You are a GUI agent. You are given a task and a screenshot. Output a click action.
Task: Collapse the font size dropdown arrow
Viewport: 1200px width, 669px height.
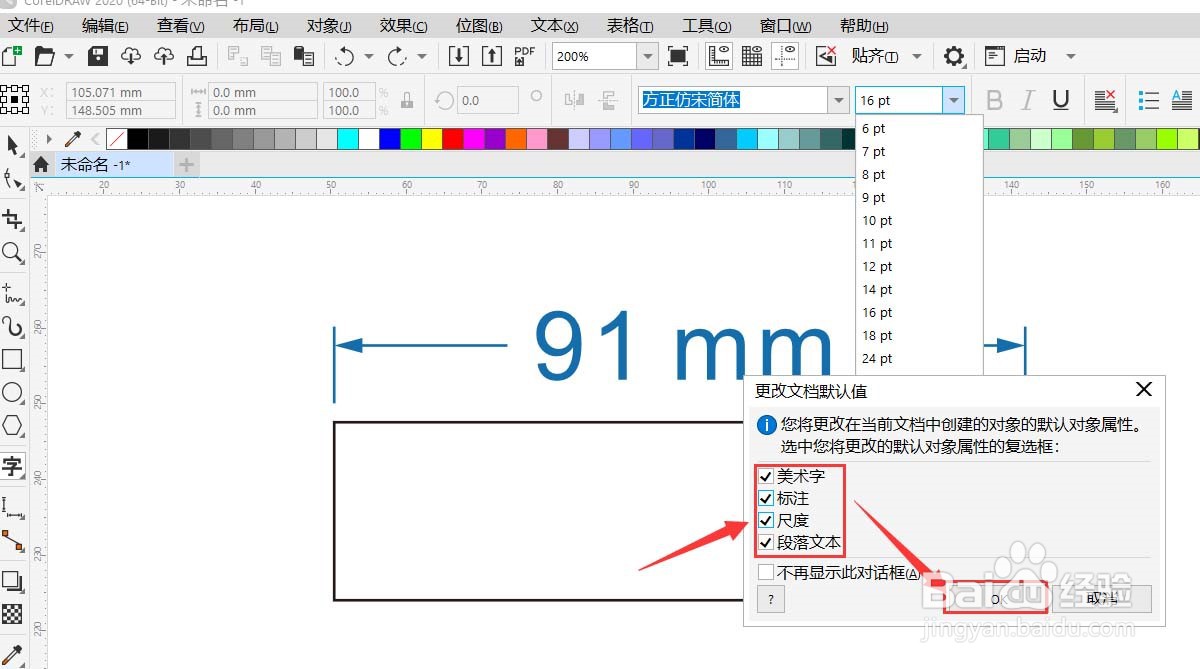pos(954,100)
